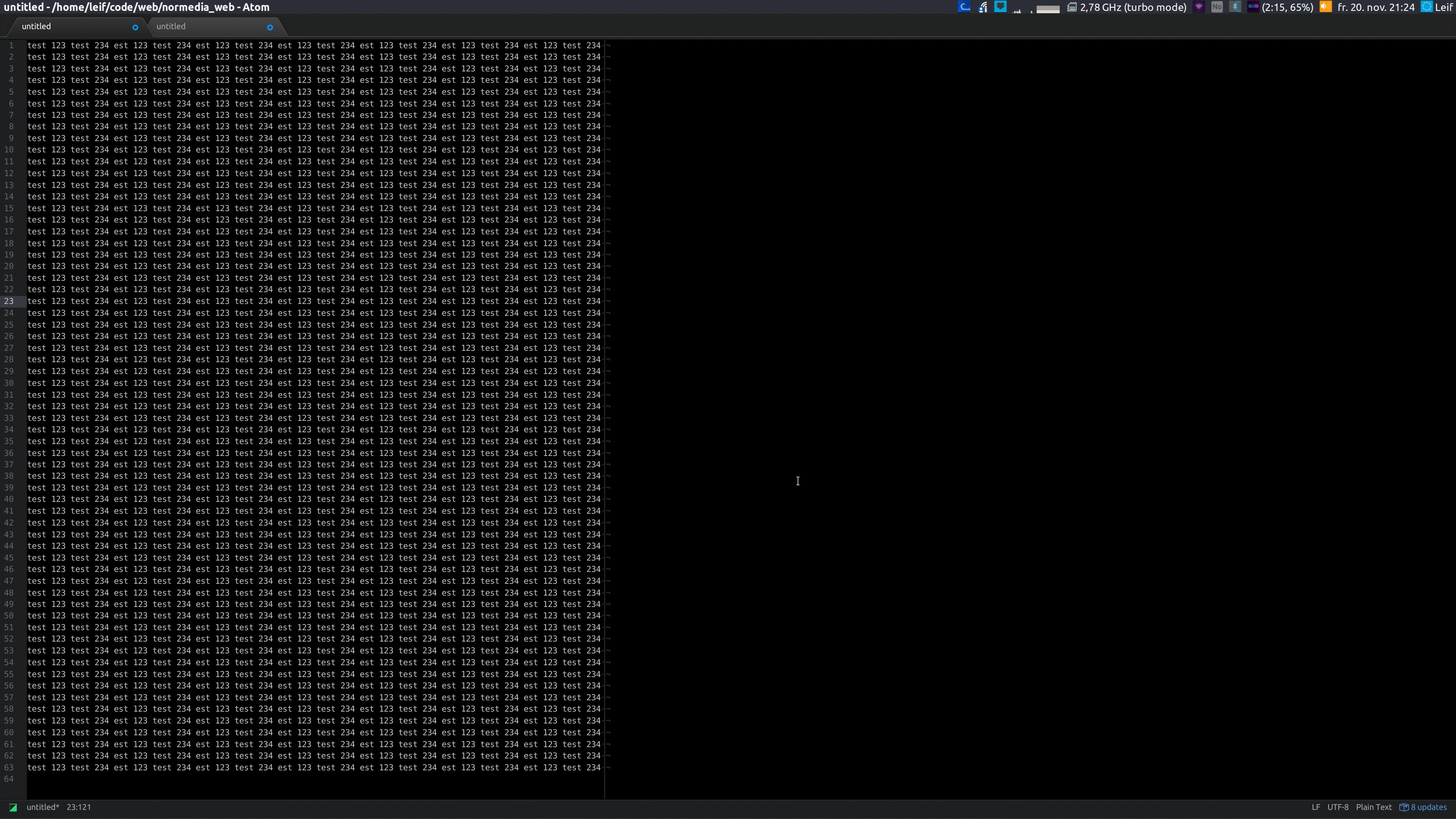This screenshot has height=819, width=1456.
Task: Click the battery status text (2:15, 65%)
Action: click(x=1288, y=7)
